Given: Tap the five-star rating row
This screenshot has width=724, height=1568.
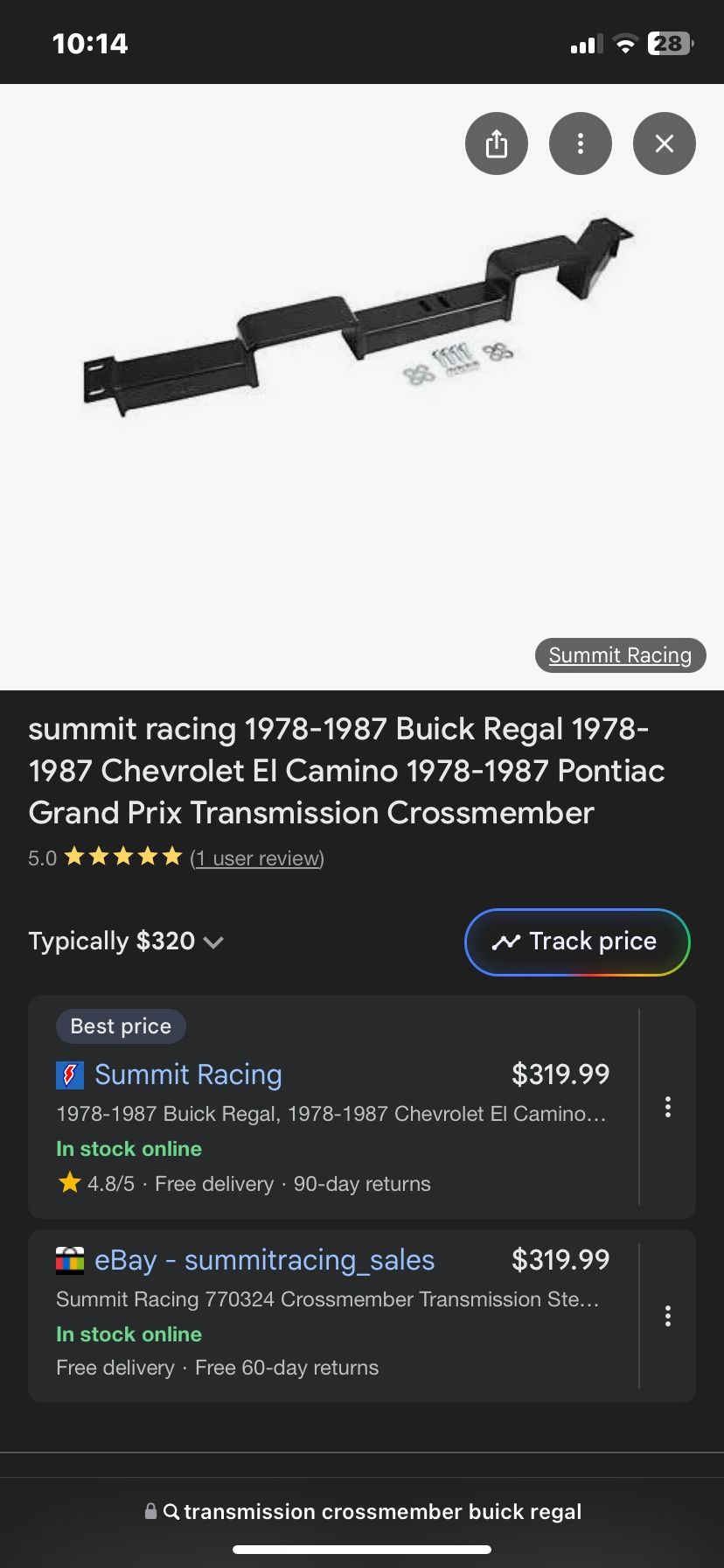Looking at the screenshot, I should pyautogui.click(x=123, y=857).
